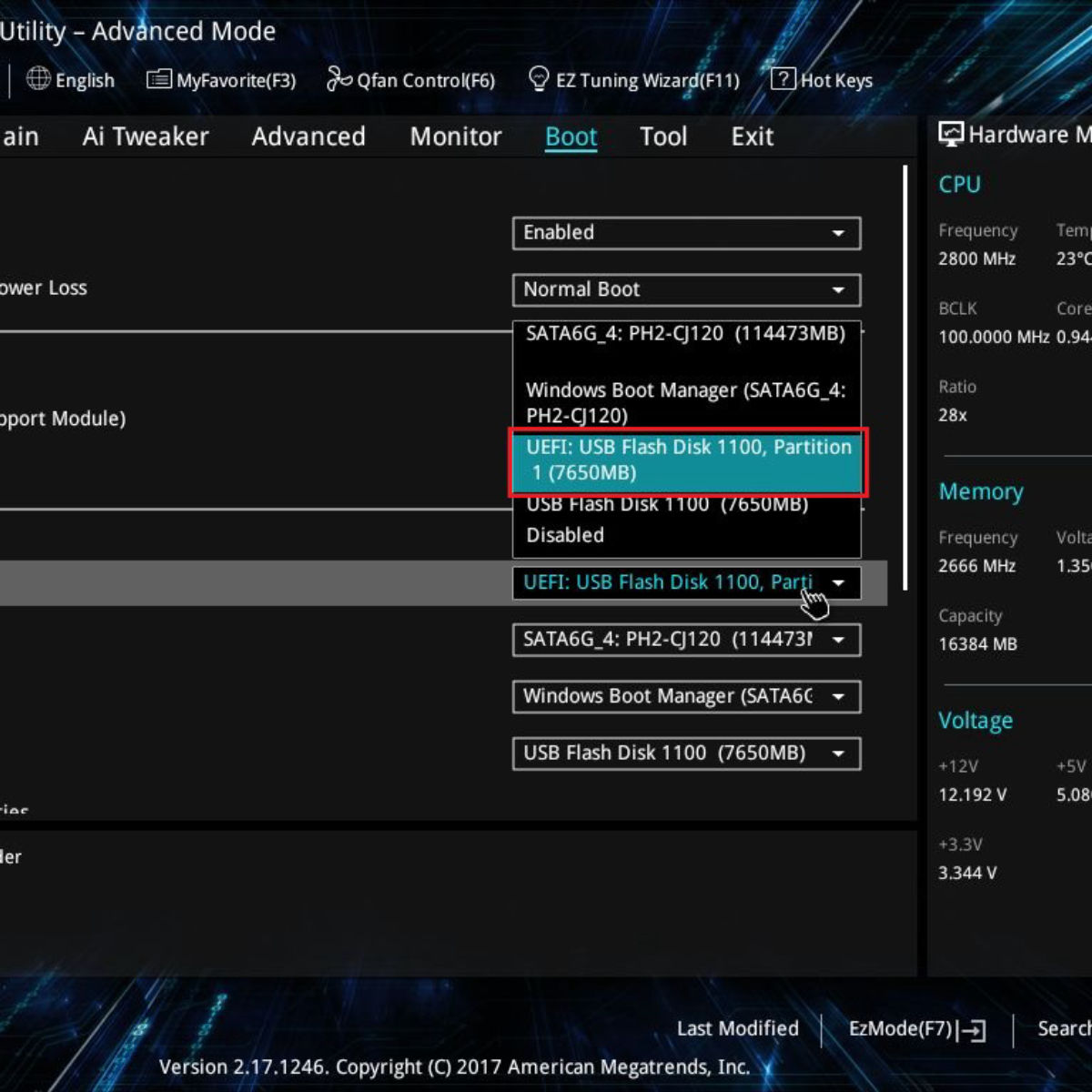This screenshot has height=1092, width=1092.
Task: Choose Windows Boot Manager in open list
Action: pos(687,402)
